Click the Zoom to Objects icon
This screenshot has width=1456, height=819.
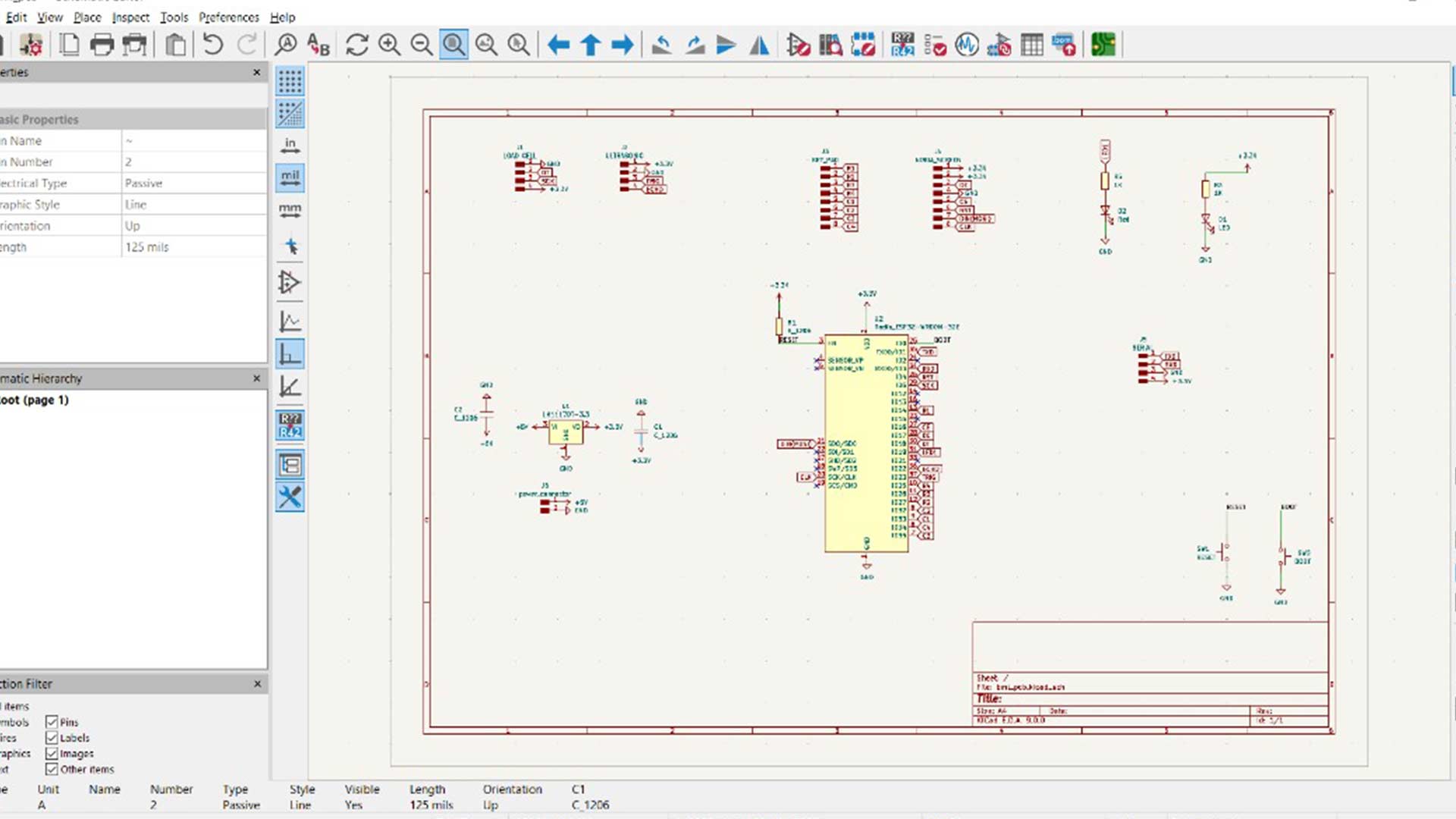(x=486, y=45)
